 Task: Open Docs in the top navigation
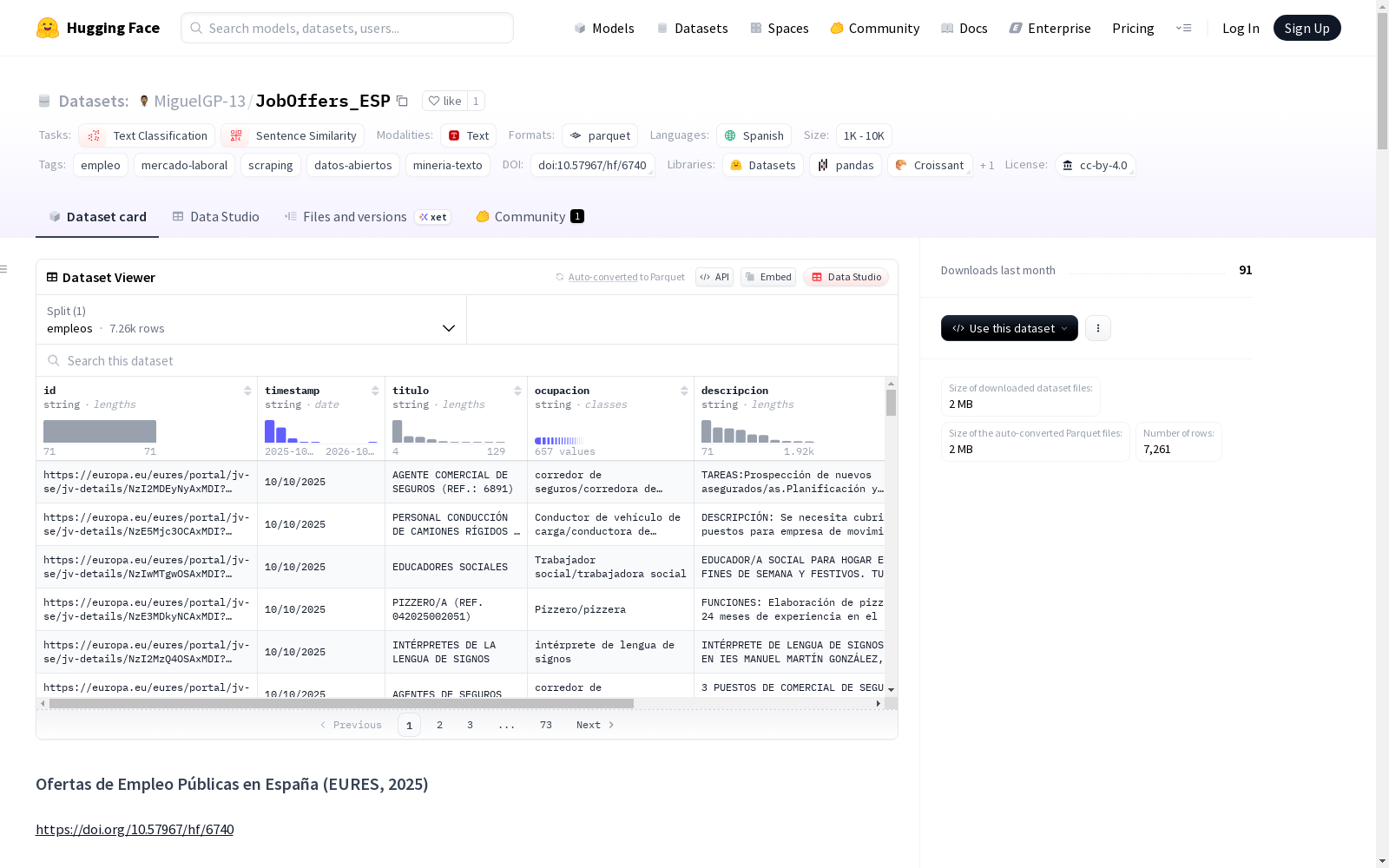(964, 28)
